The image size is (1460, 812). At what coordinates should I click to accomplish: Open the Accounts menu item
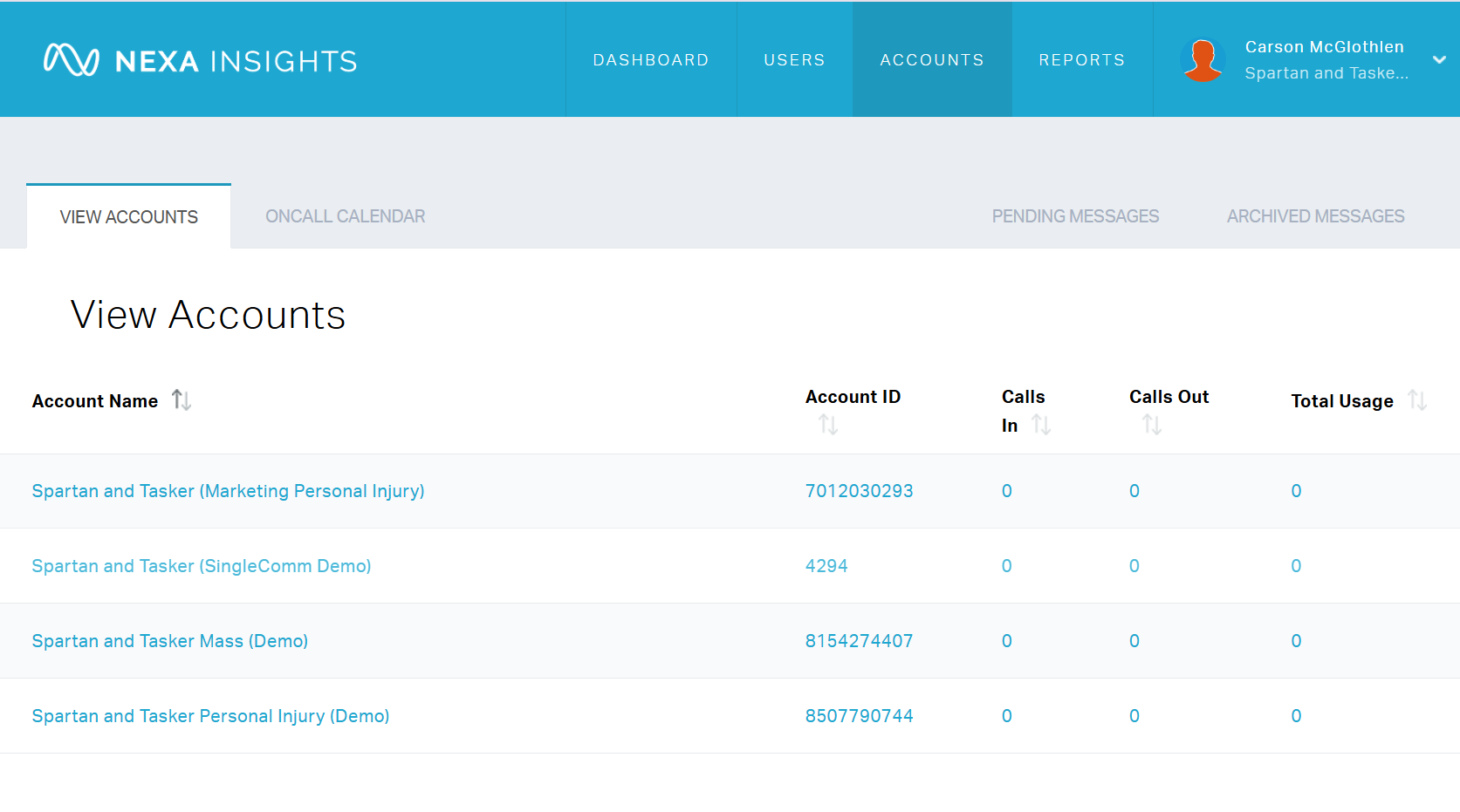[932, 59]
